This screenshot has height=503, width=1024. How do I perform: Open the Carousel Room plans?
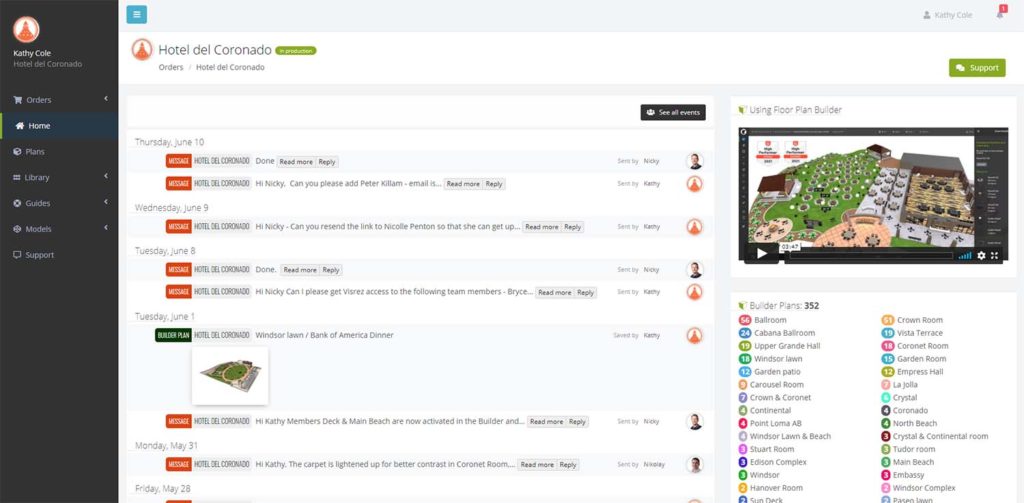click(x=776, y=385)
